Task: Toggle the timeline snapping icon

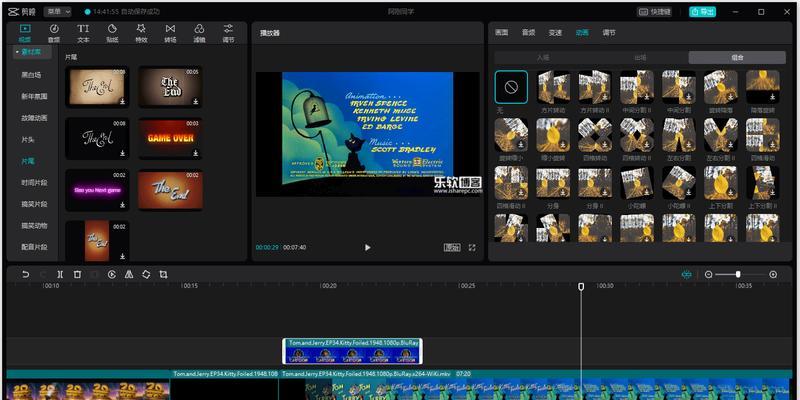Action: coord(687,274)
